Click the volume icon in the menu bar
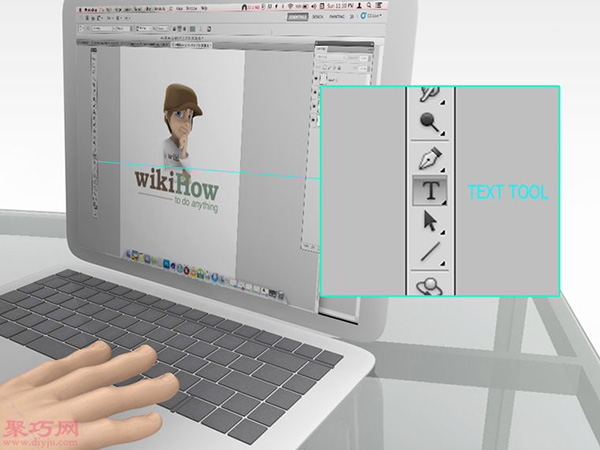 click(314, 7)
